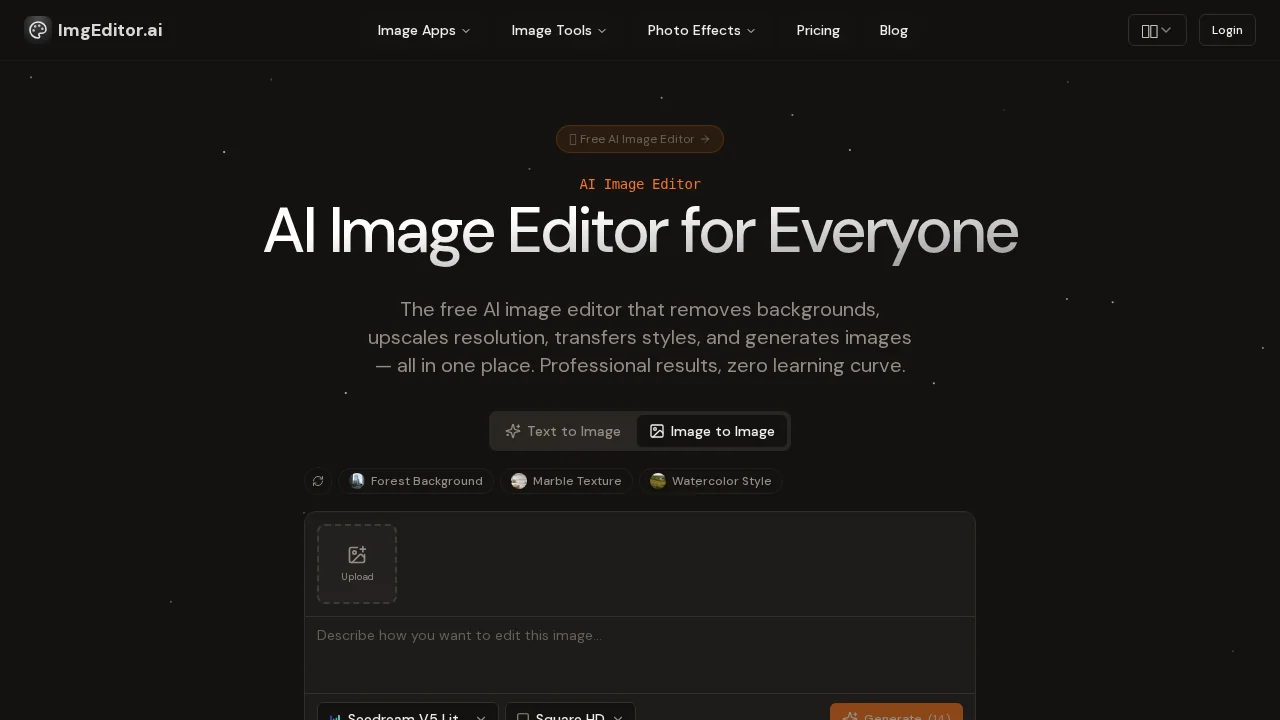This screenshot has width=1280, height=720.
Task: Open the Blog menu item
Action: tap(893, 30)
